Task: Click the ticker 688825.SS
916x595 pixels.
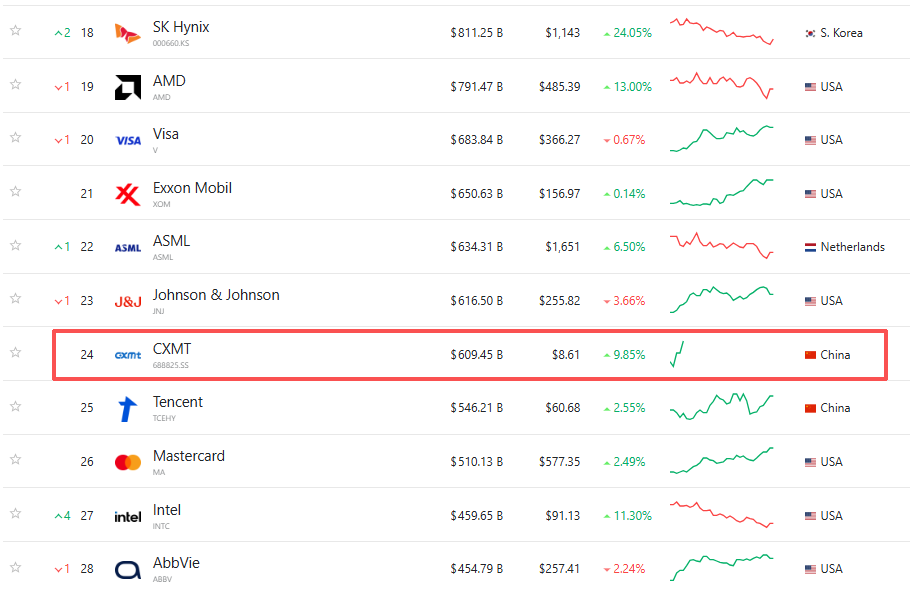Action: (x=171, y=365)
